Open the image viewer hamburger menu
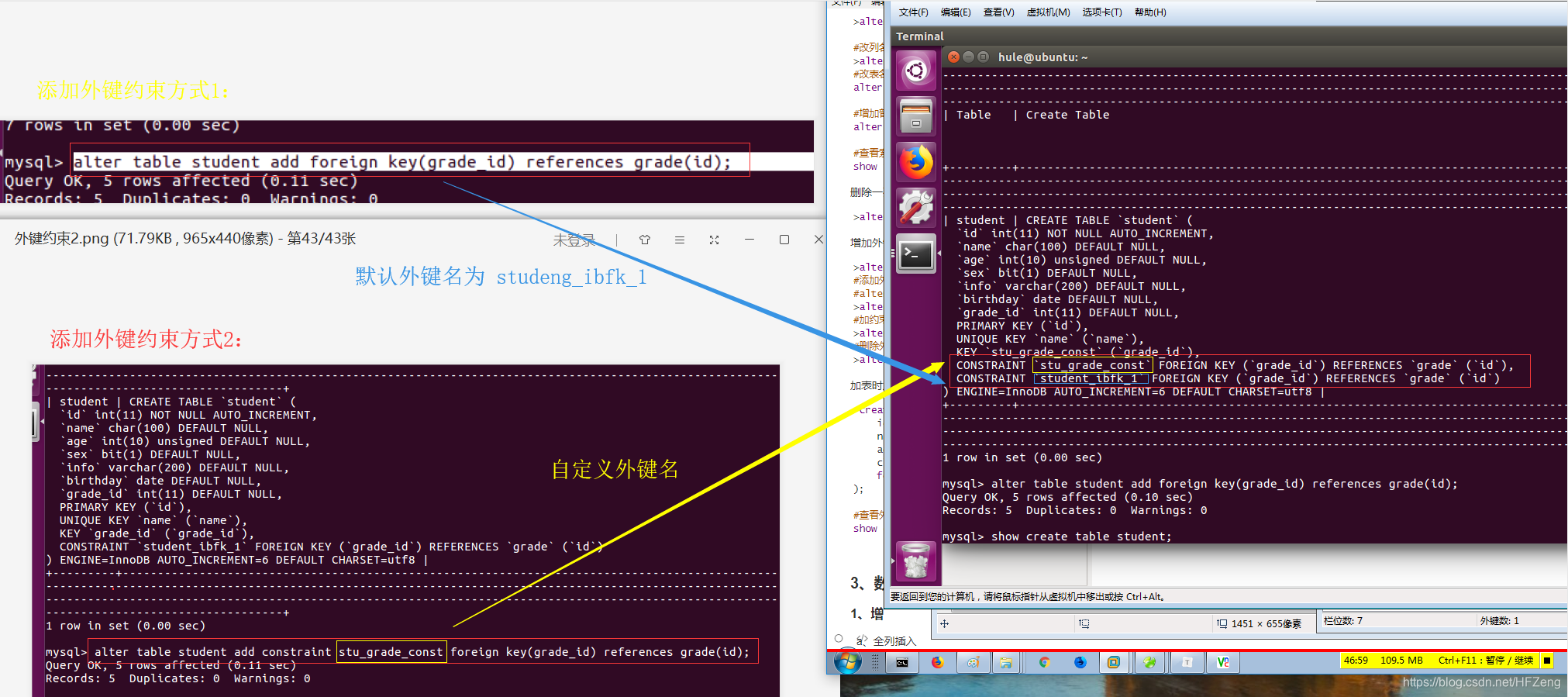Screen dimensions: 1568x697 coord(680,240)
